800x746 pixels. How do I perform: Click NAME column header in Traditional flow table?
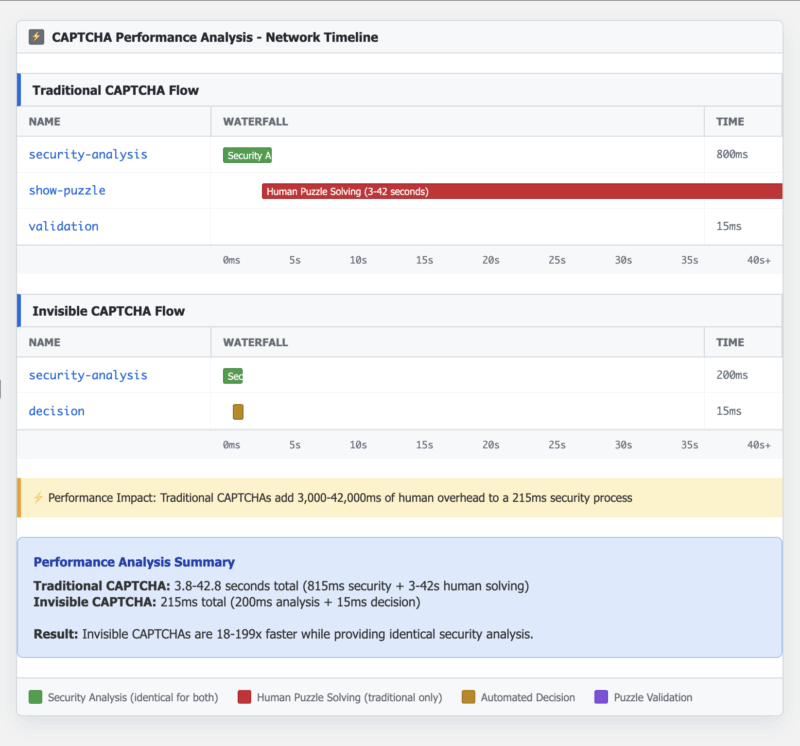tap(44, 121)
